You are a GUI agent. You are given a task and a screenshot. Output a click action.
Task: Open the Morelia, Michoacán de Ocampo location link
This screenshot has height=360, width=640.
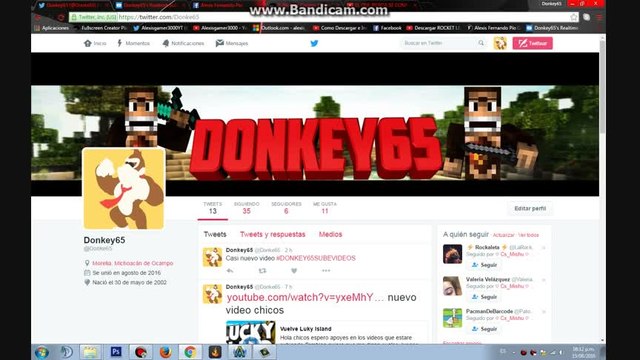133,263
